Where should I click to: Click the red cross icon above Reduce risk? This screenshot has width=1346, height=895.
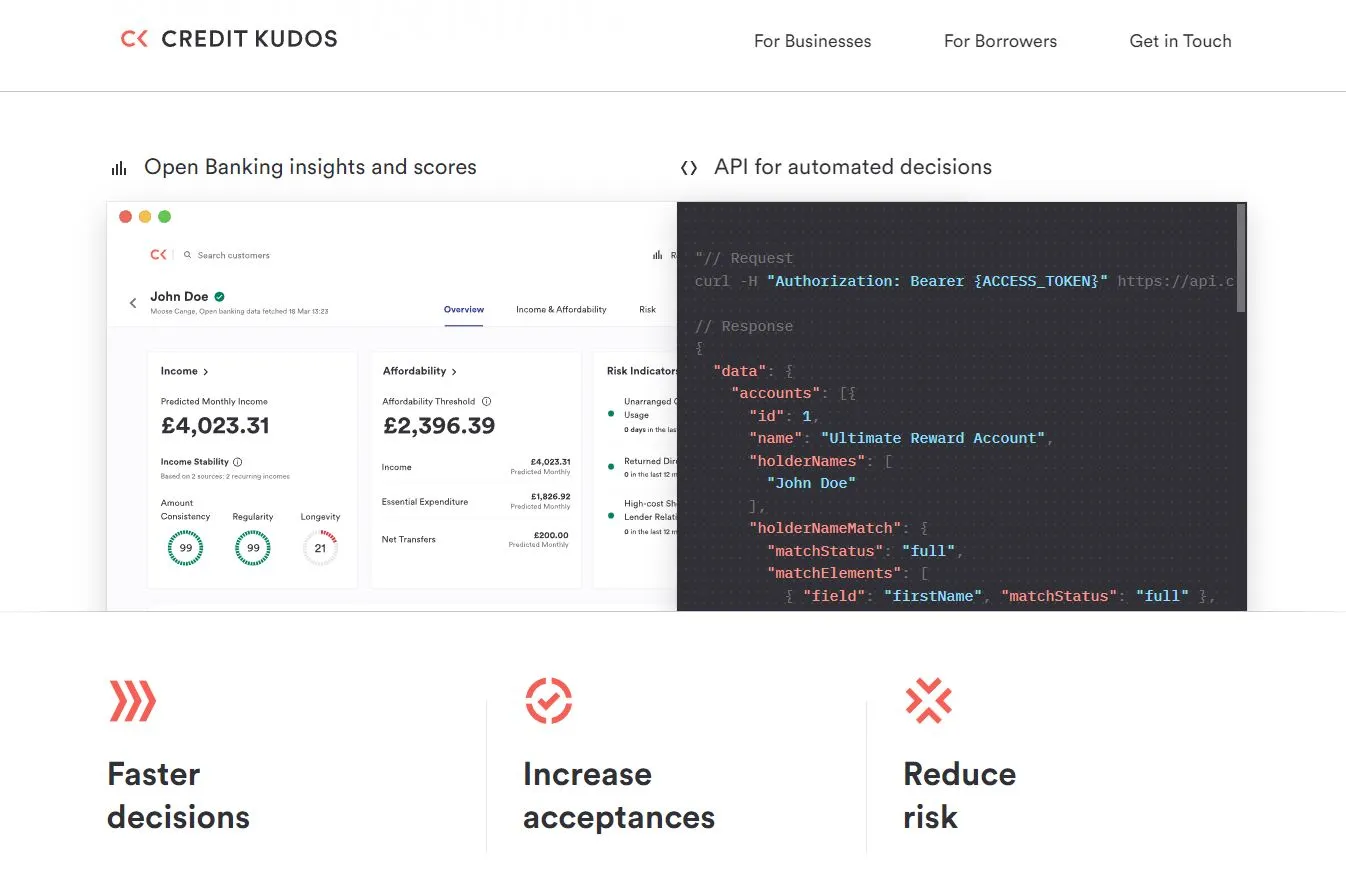929,702
